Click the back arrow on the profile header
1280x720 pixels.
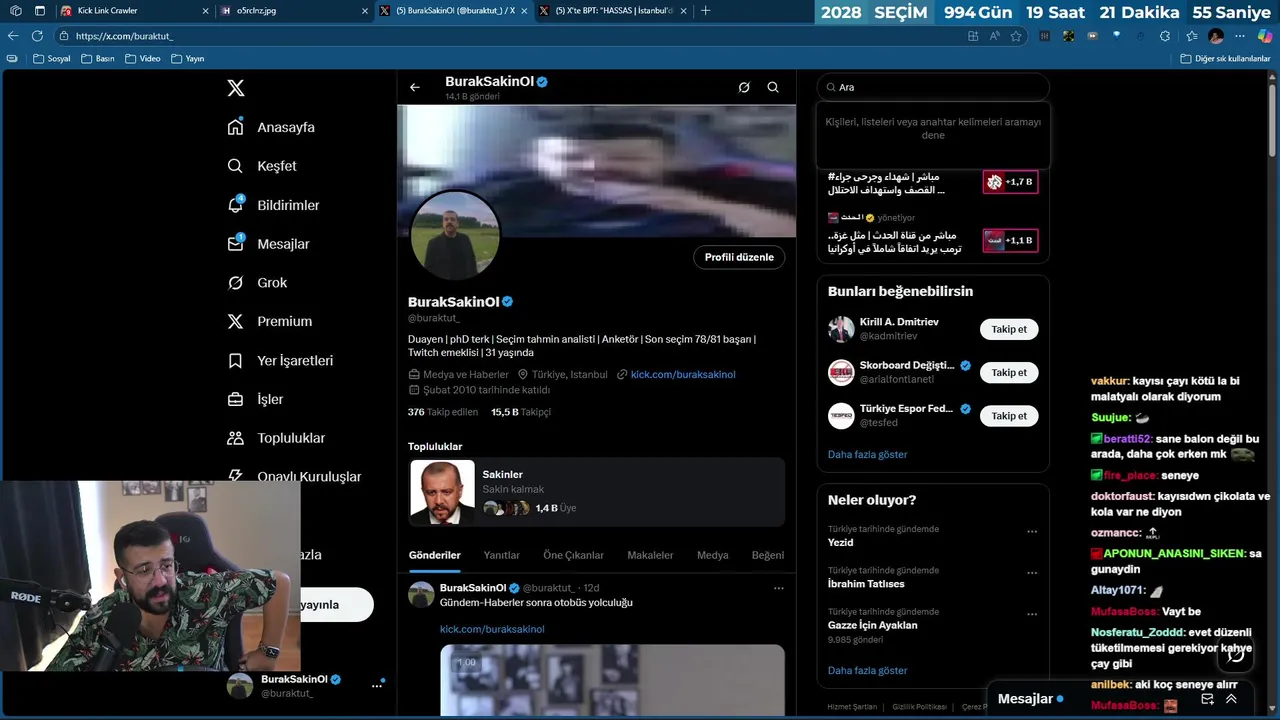[415, 87]
